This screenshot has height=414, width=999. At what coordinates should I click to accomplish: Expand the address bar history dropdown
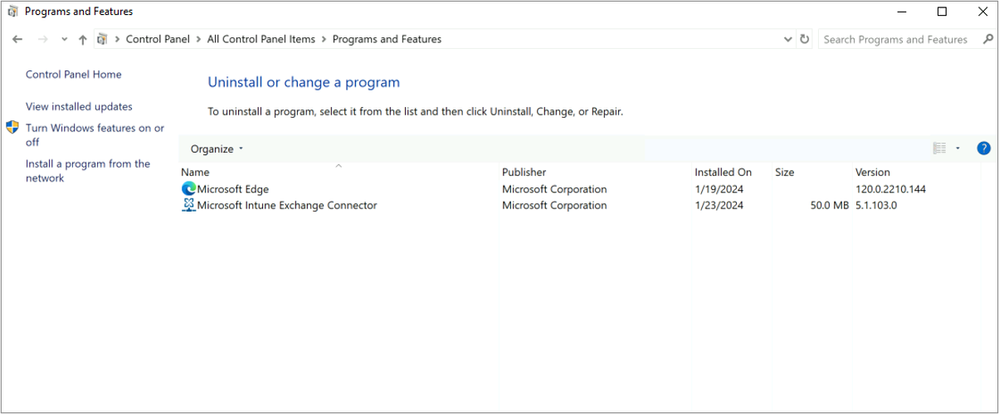coord(788,40)
